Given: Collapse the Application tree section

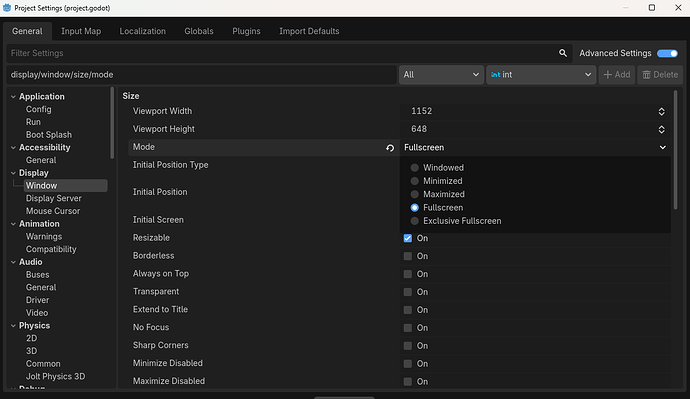Looking at the screenshot, I should coord(13,97).
